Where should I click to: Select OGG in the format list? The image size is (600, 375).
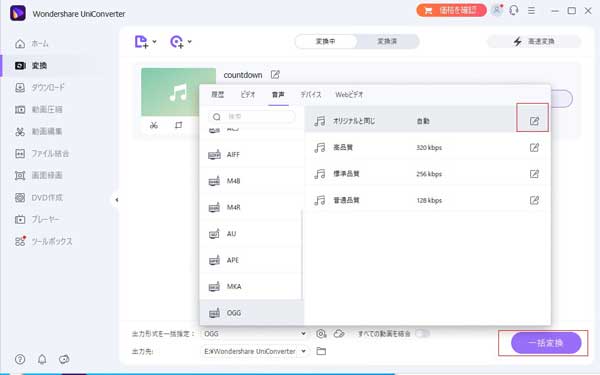(x=251, y=313)
